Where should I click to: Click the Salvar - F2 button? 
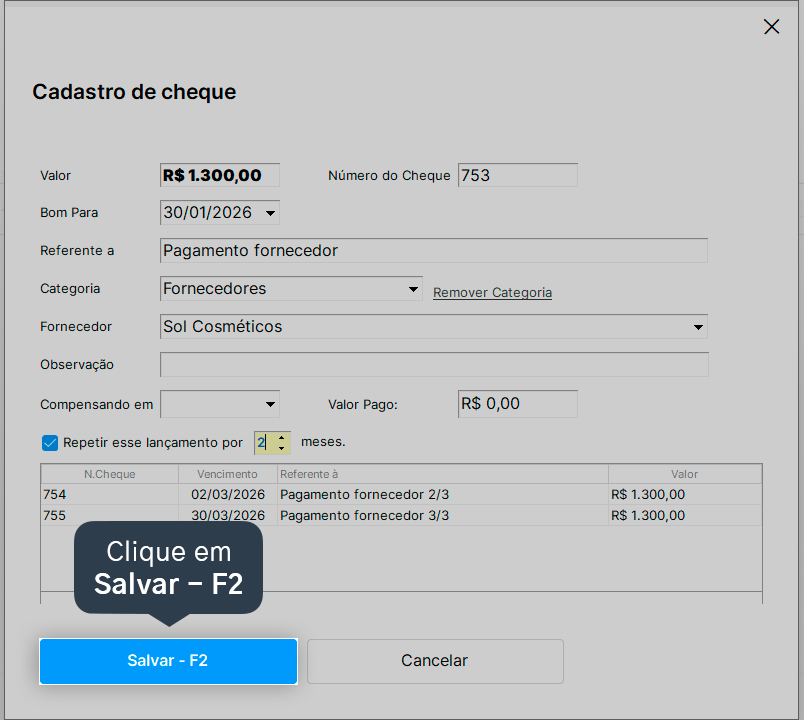[168, 661]
